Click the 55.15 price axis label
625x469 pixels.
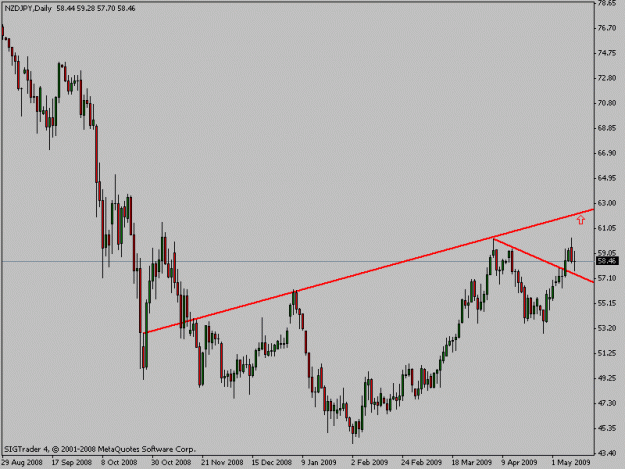(x=607, y=303)
